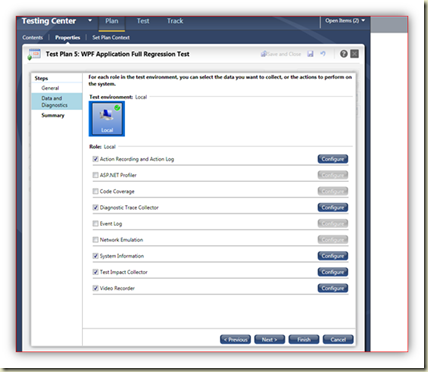
Task: Open the Set Plan Context sub-tab
Action: [111, 37]
